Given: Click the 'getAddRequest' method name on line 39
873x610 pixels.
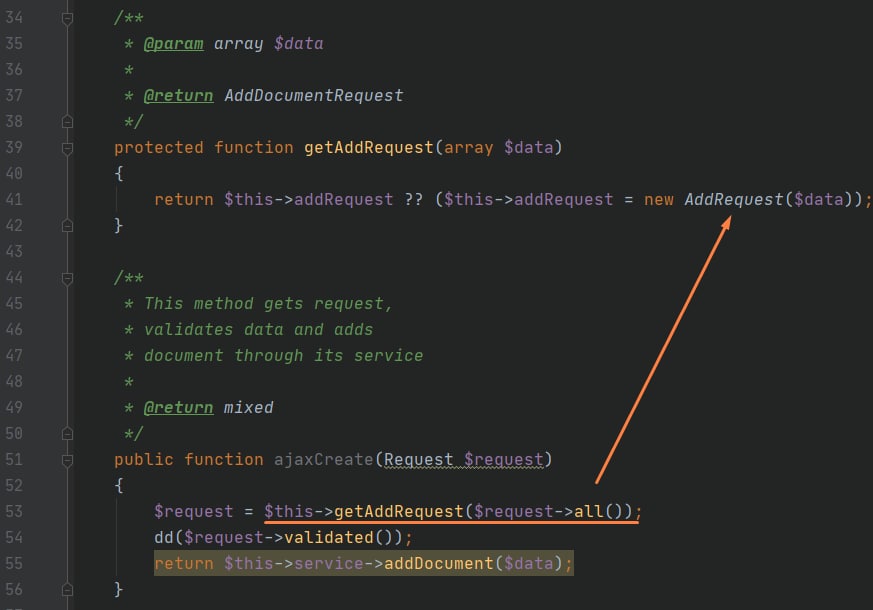Looking at the screenshot, I should click(369, 147).
